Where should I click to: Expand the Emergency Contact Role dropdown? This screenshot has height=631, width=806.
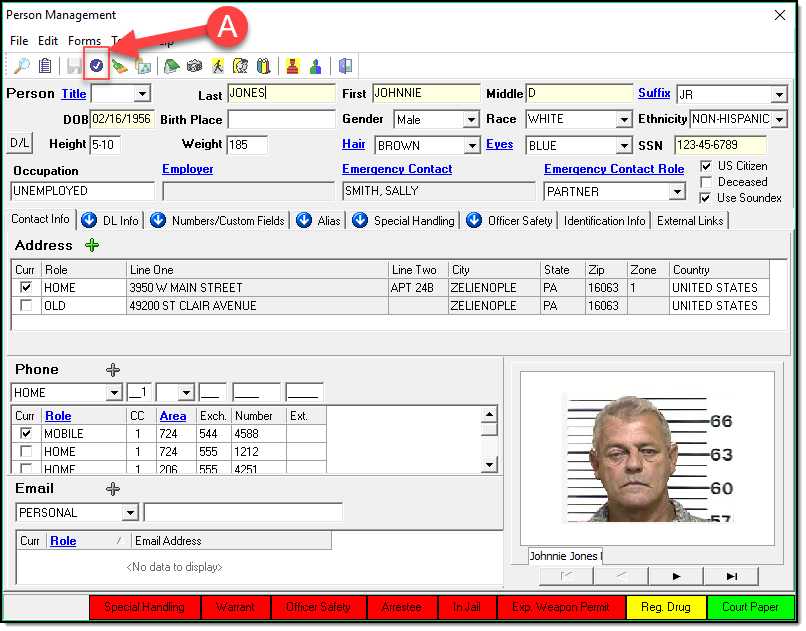coord(676,191)
